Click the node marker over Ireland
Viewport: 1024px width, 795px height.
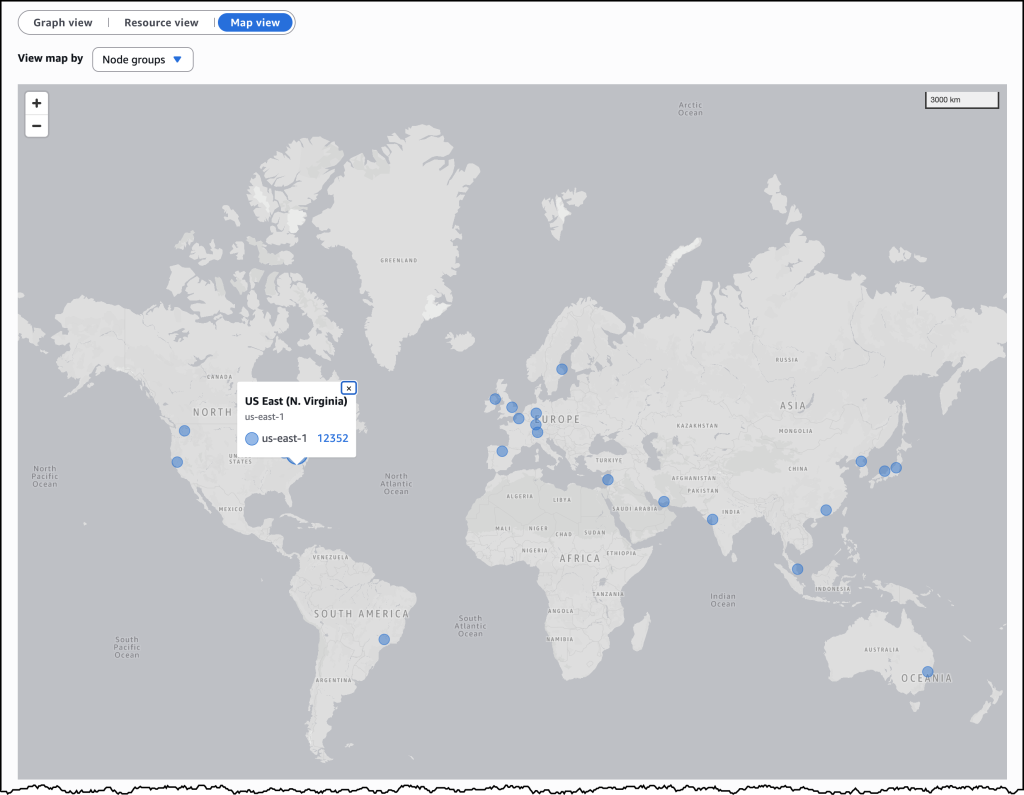click(493, 399)
